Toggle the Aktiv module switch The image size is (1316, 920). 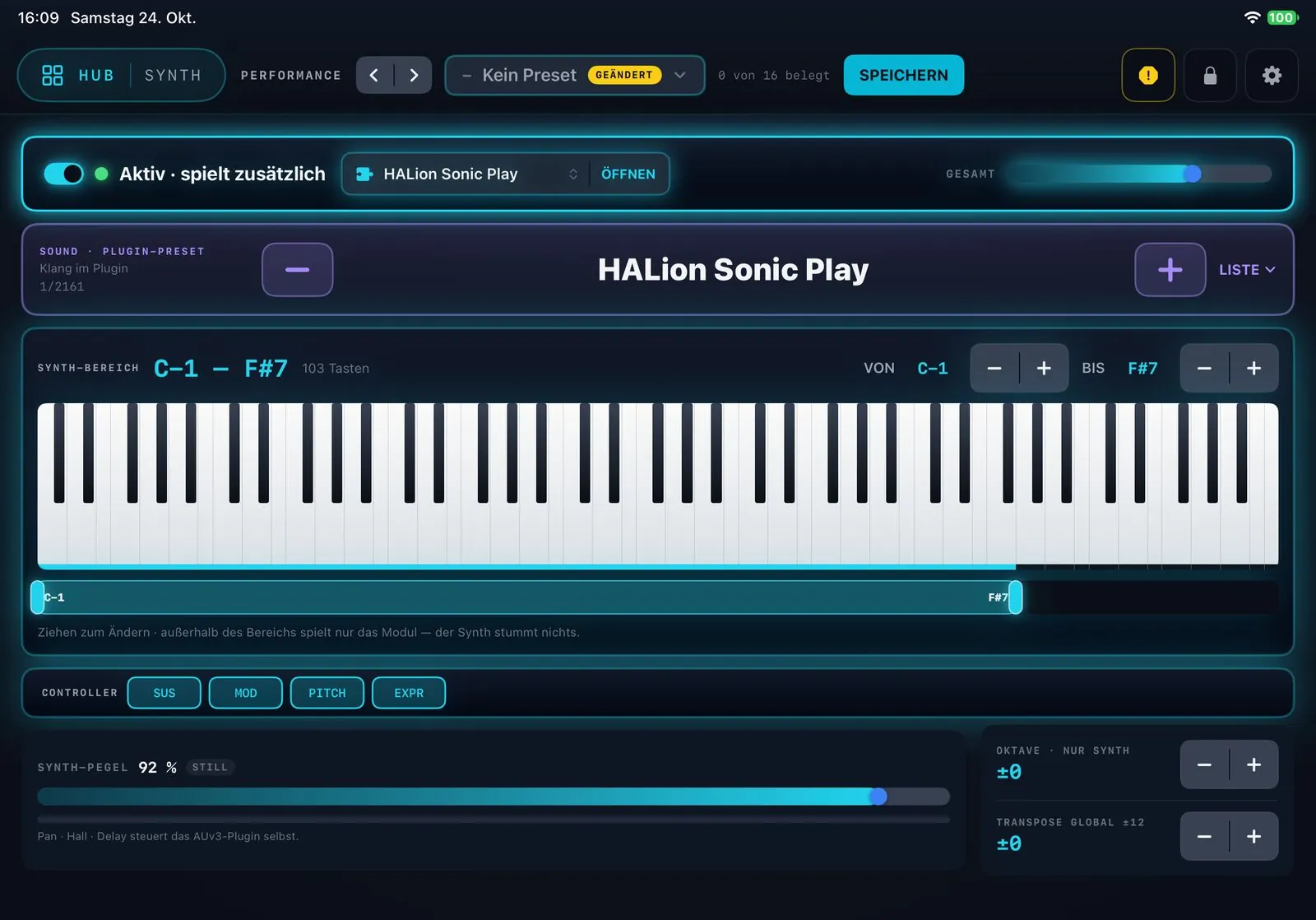[x=63, y=174]
